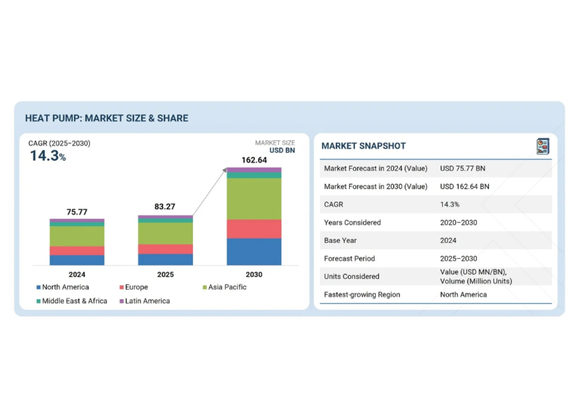Select the Forecast Period table row
The image size is (580, 419).
click(x=436, y=259)
